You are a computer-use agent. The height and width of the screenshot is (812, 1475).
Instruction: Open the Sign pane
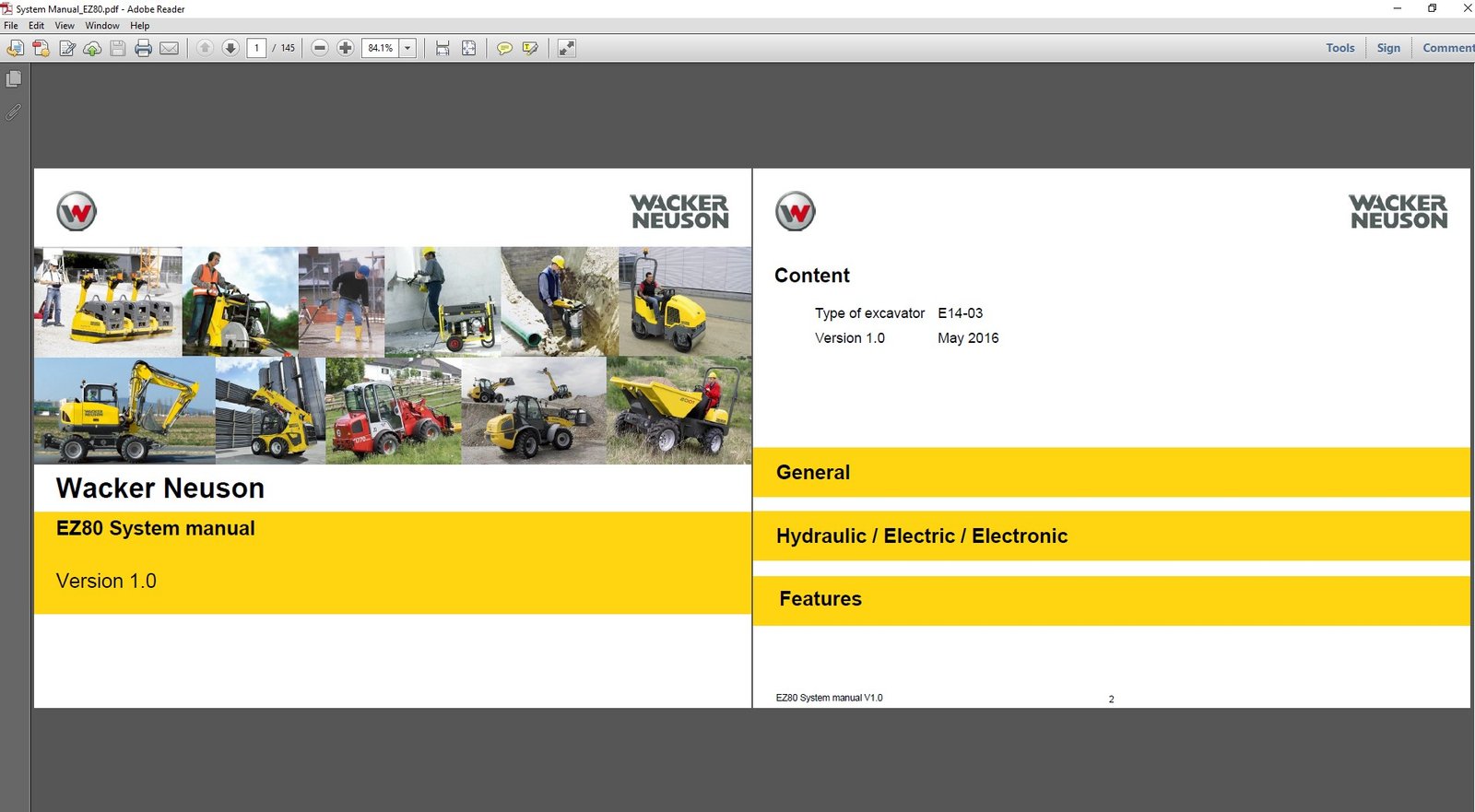pyautogui.click(x=1388, y=48)
